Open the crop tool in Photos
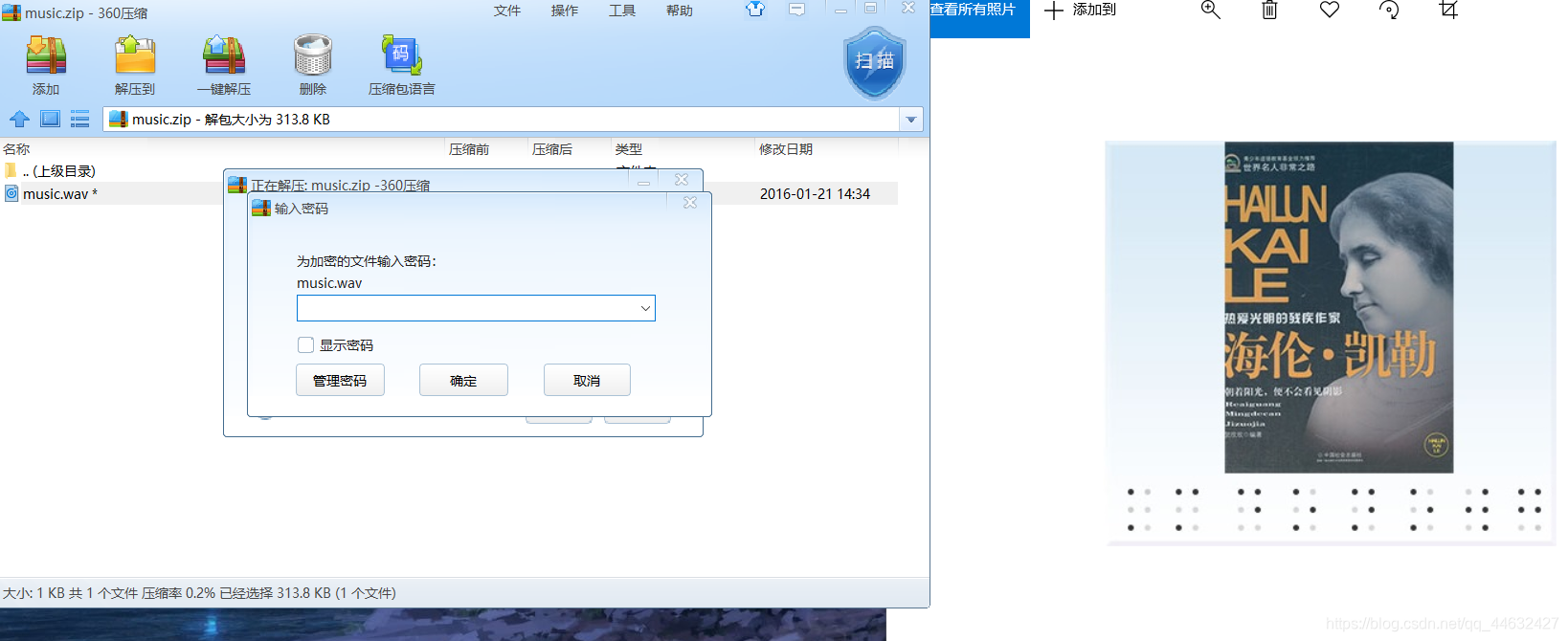 [x=1448, y=10]
